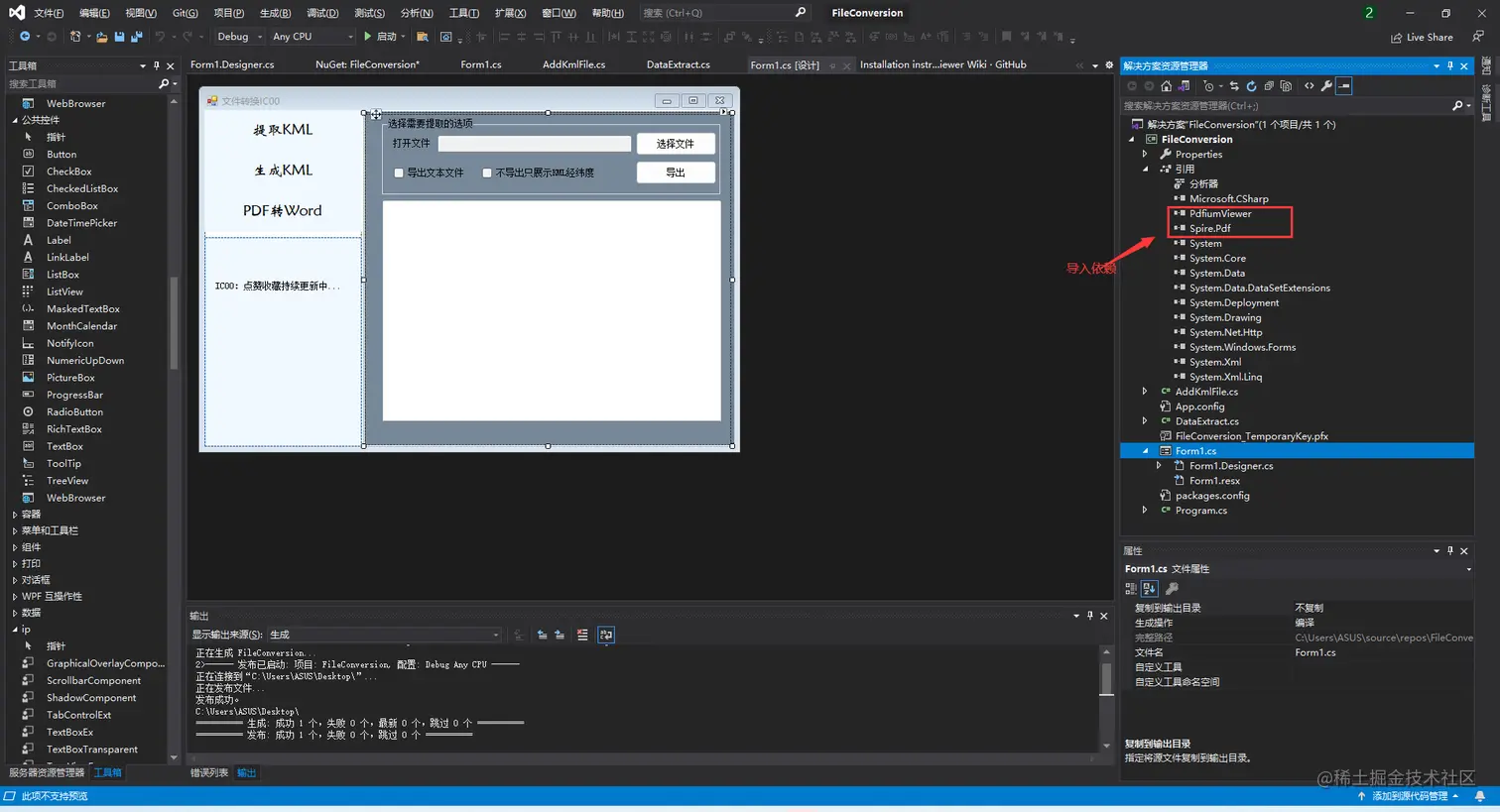Click the 导出 button in the form

click(676, 173)
